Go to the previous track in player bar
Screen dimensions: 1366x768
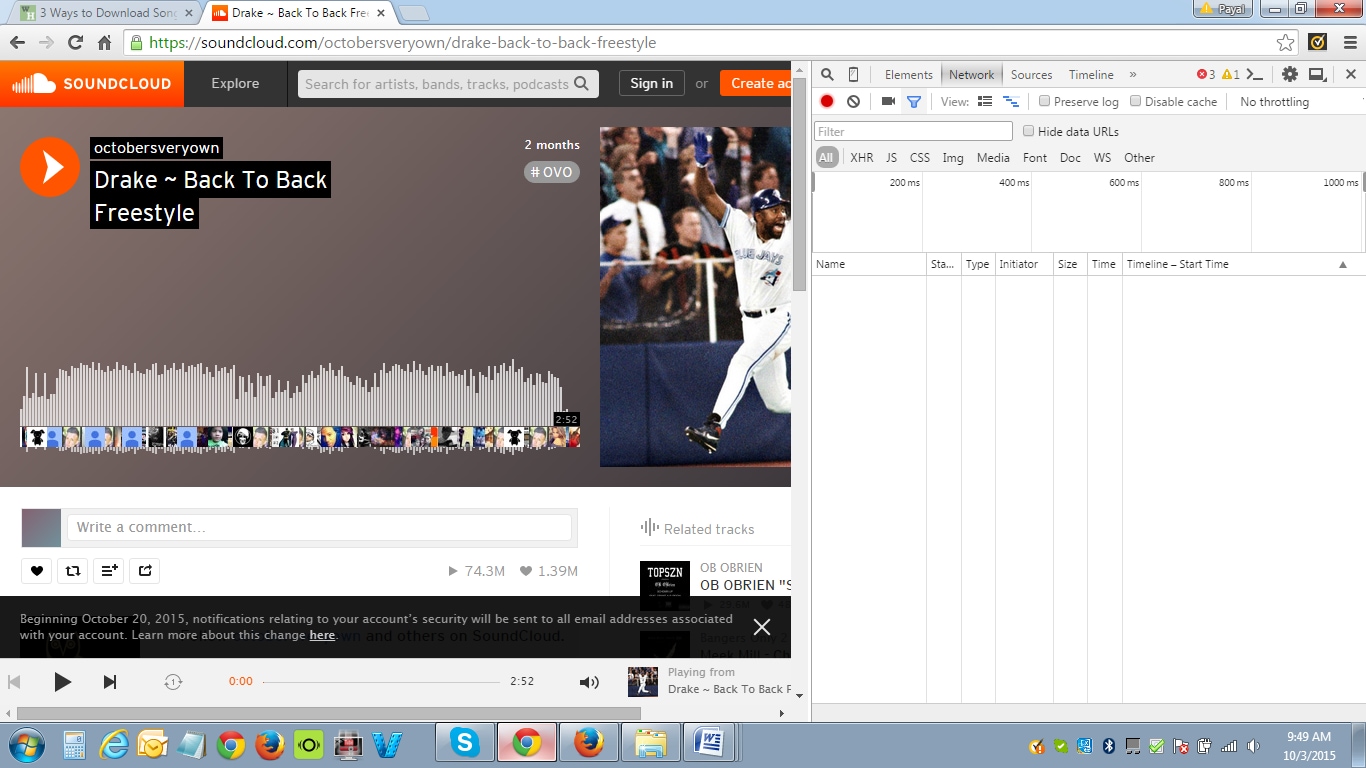[14, 682]
